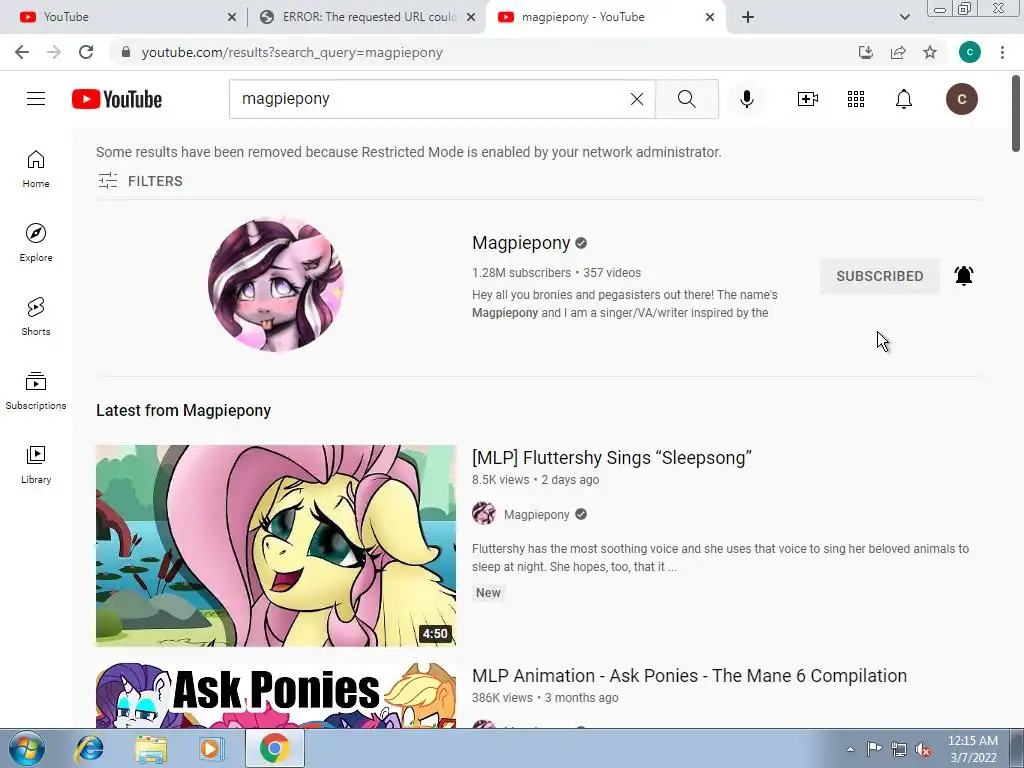1024x768 pixels.
Task: Clear the search box with the X
Action: (637, 99)
